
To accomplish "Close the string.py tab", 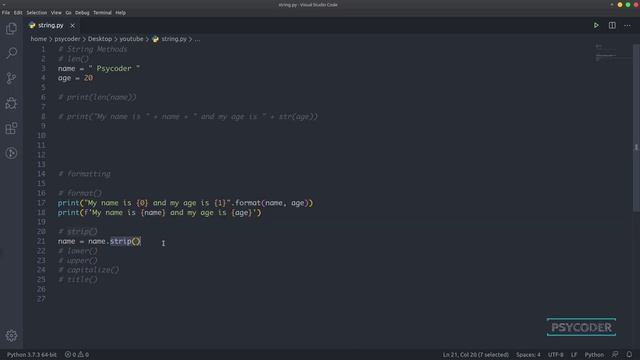I will [72, 25].
